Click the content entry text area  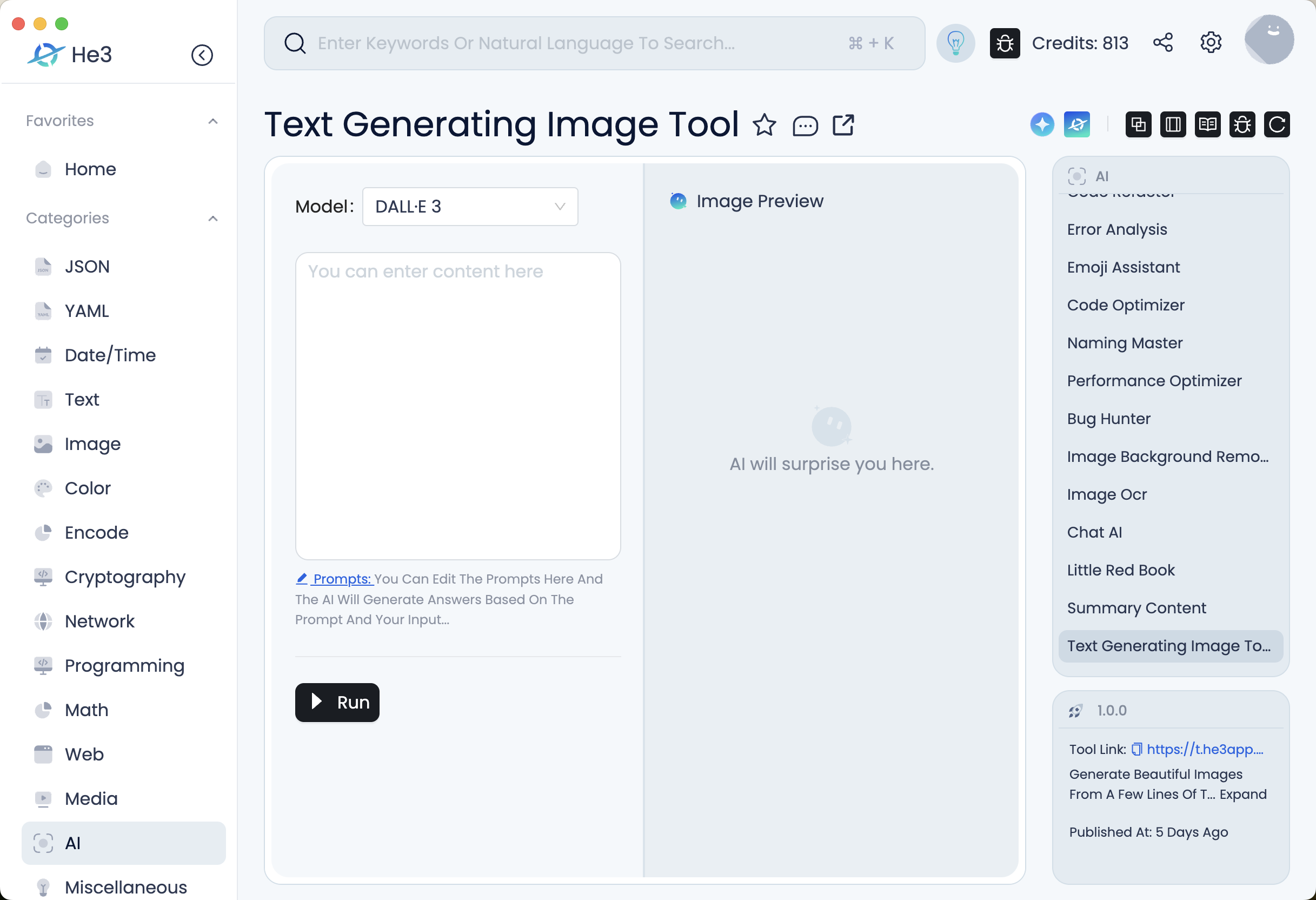point(457,406)
